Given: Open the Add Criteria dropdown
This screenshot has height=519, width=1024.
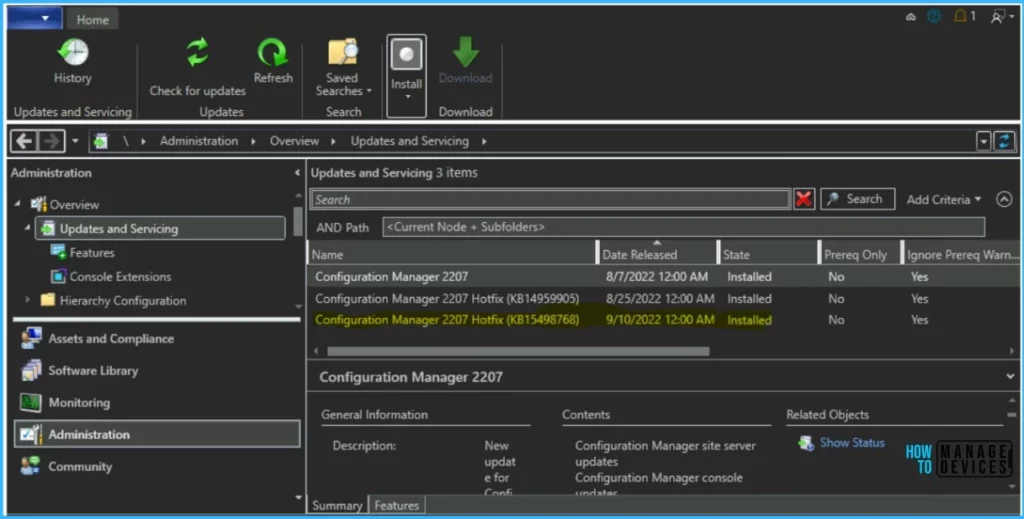Looking at the screenshot, I should (943, 199).
